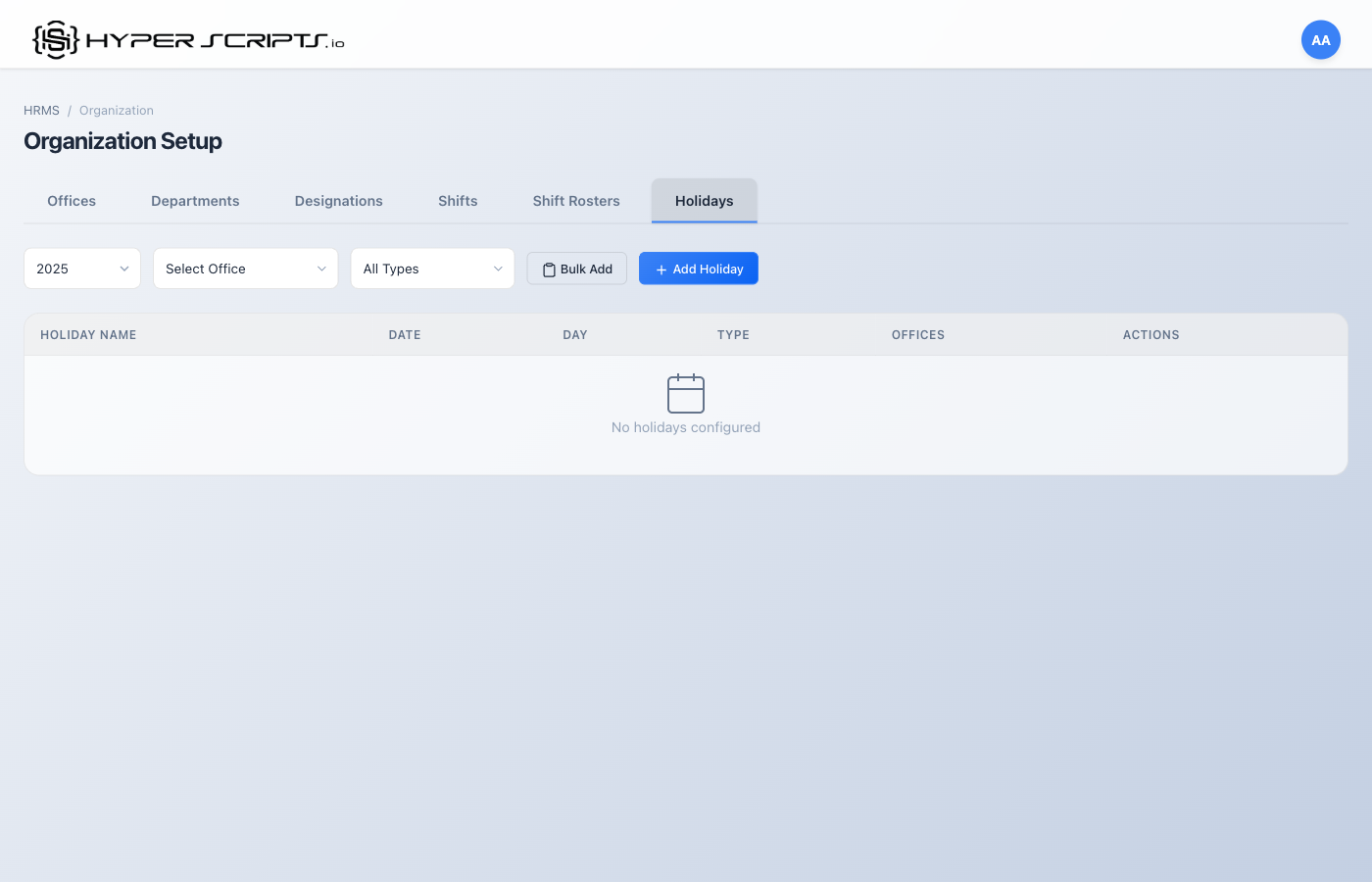This screenshot has width=1372, height=882.
Task: Click the chevron on the 2025 selector
Action: coord(124,268)
